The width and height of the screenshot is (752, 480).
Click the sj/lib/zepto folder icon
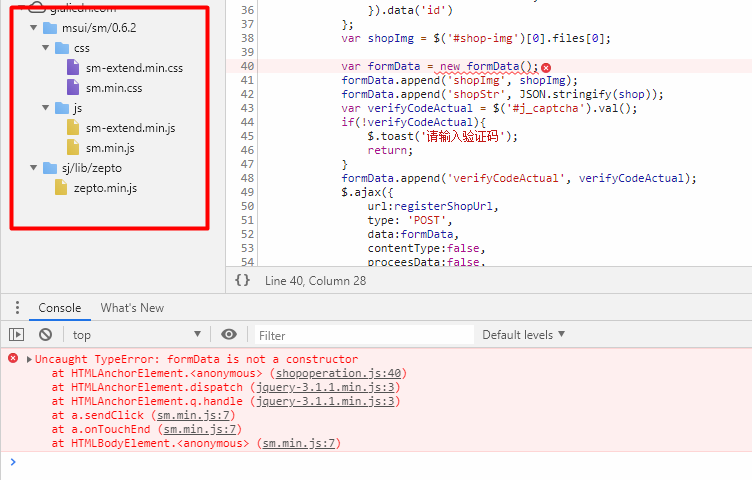click(x=50, y=168)
